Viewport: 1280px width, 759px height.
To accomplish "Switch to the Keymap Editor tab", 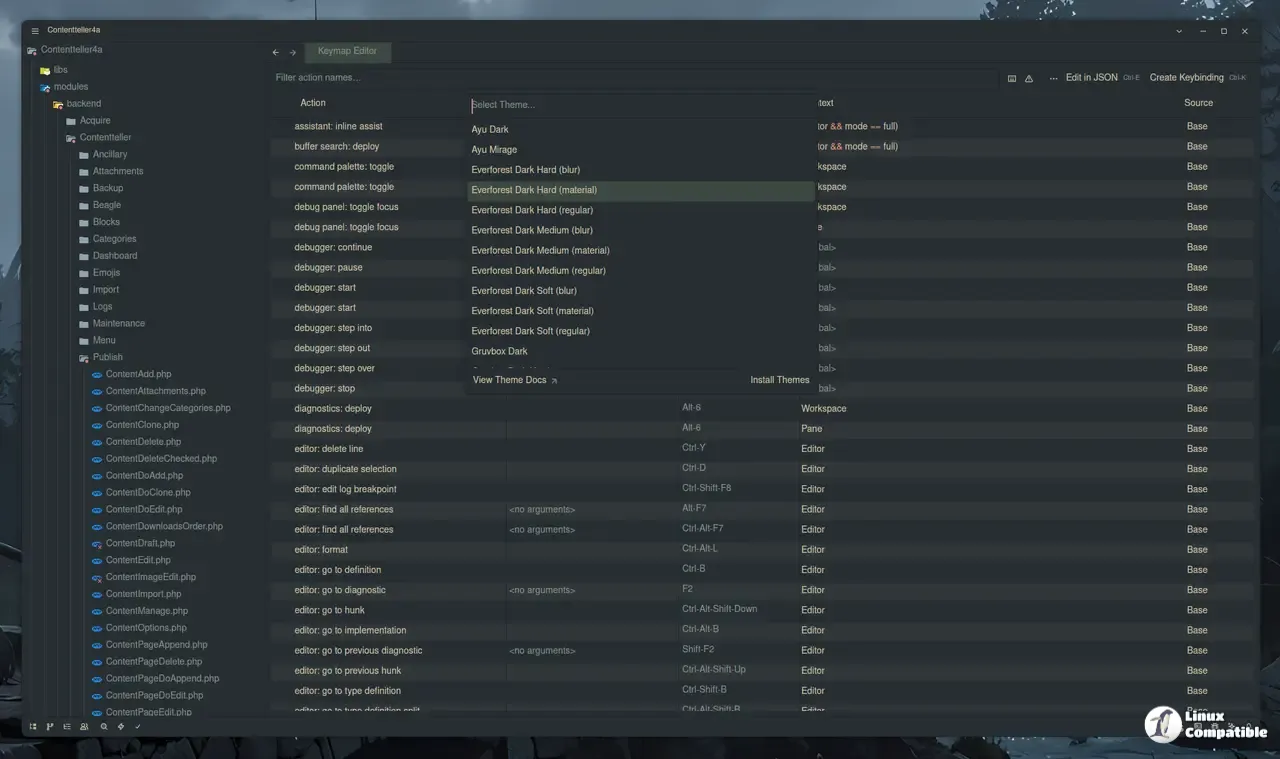I will [x=347, y=51].
